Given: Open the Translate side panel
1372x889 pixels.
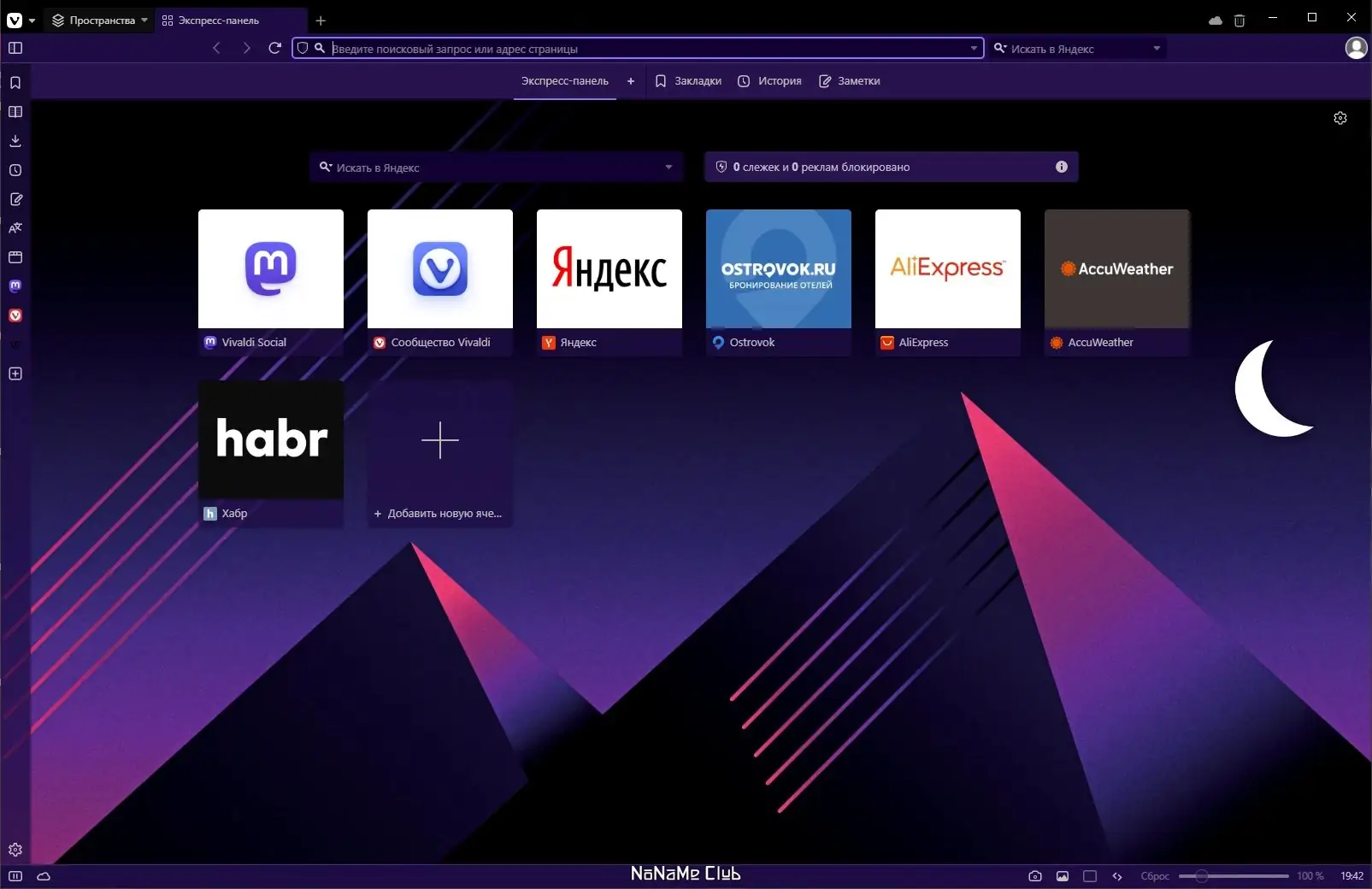Looking at the screenshot, I should tap(15, 228).
